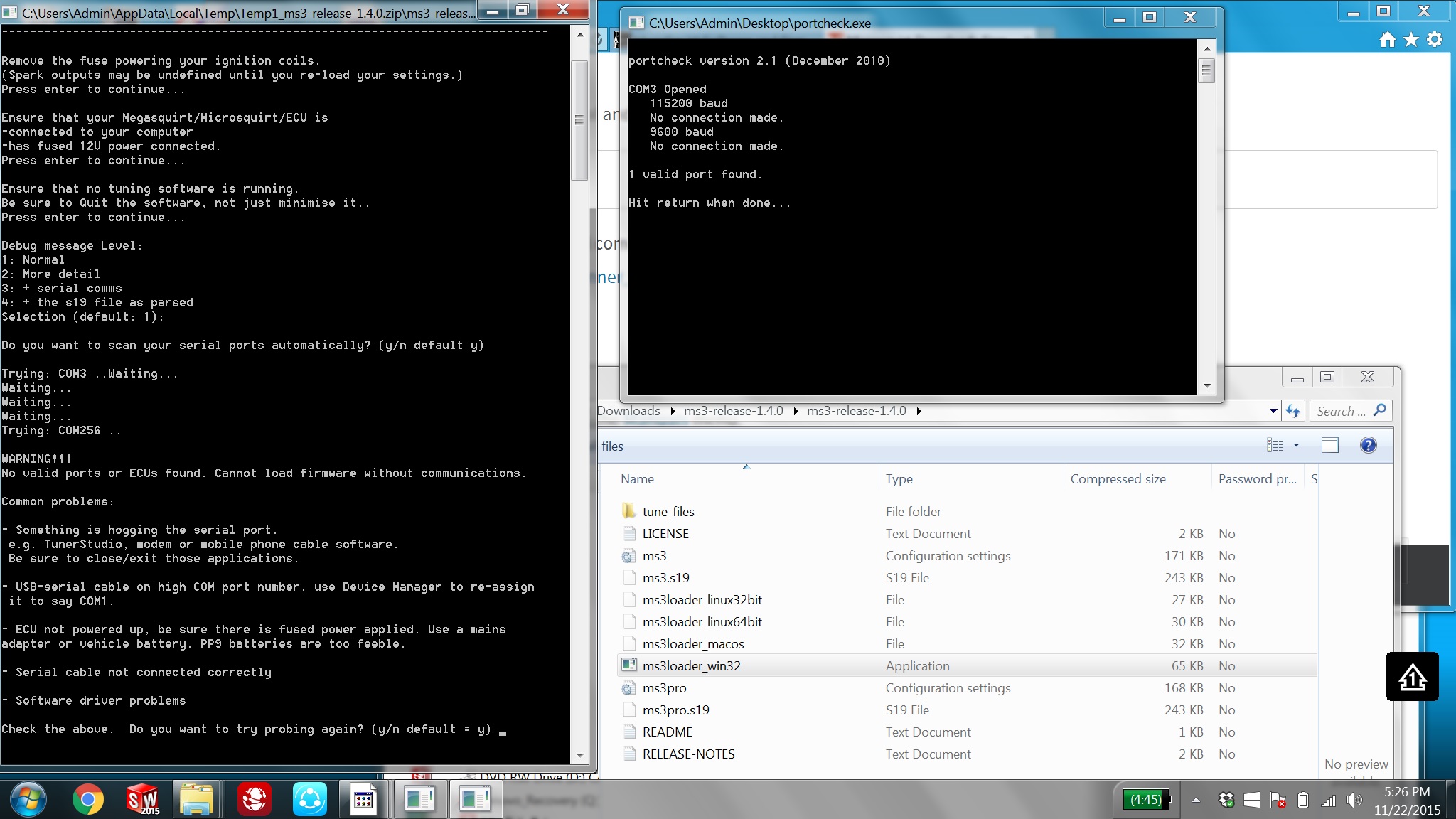Open Action Center flag icon
1456x819 pixels.
click(x=1278, y=801)
